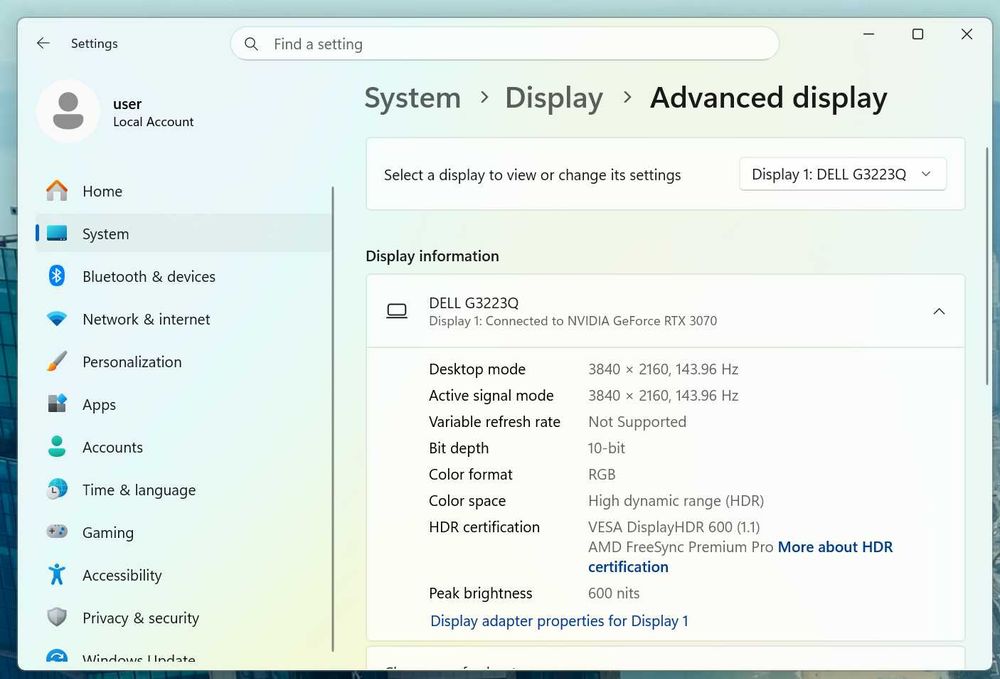Click the sidebar navigation scrollbar

pos(333,418)
